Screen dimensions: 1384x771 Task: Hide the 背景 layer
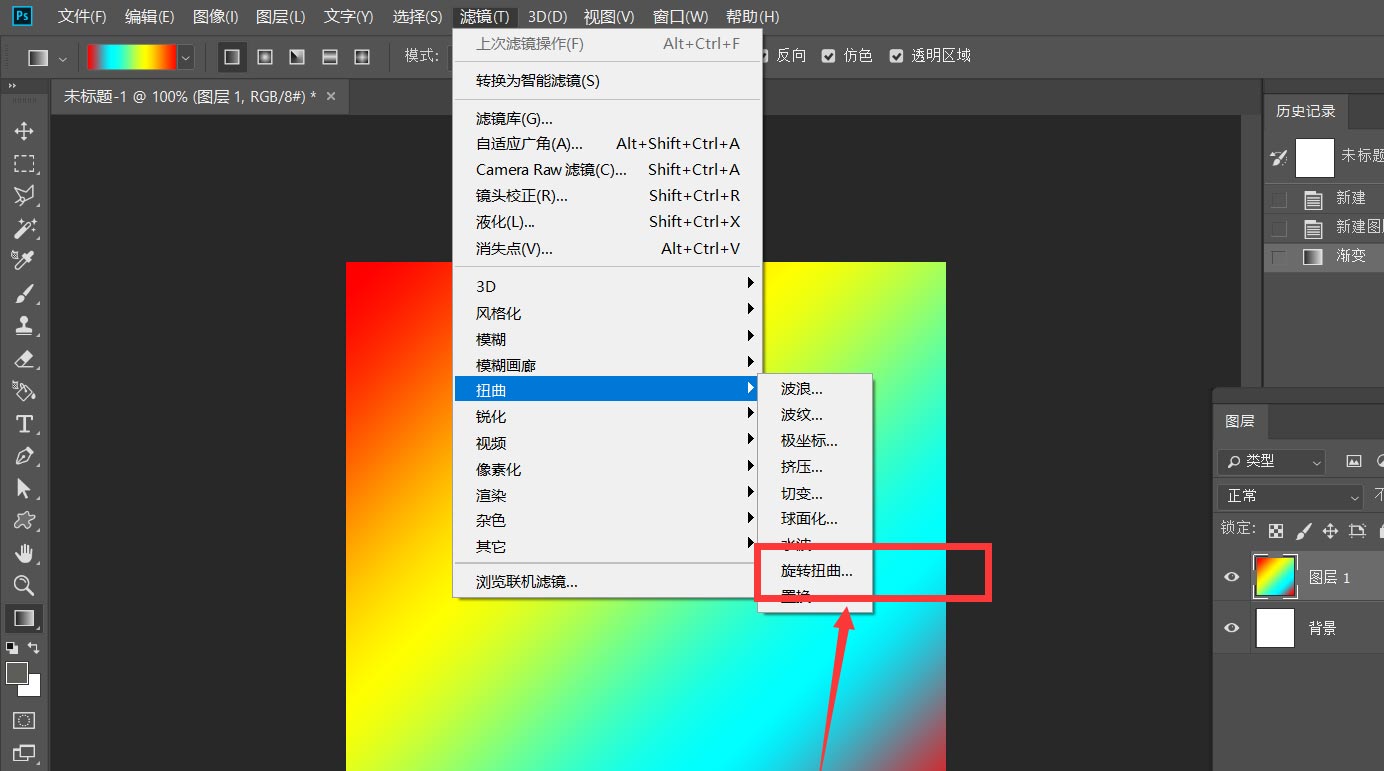1232,628
